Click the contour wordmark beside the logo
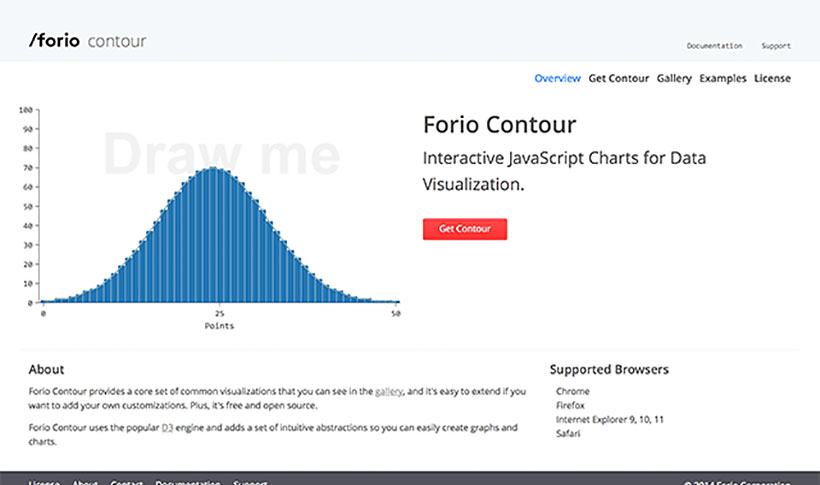 pos(117,41)
